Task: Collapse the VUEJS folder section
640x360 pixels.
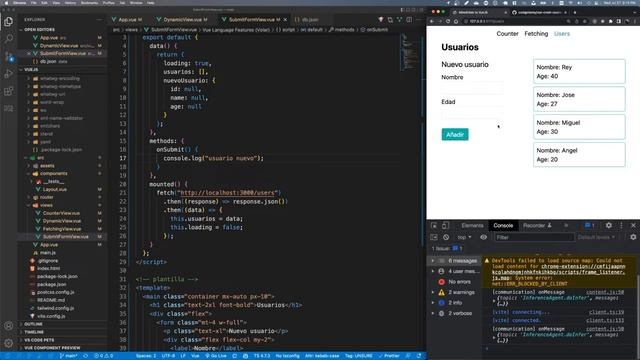Action: pos(31,70)
